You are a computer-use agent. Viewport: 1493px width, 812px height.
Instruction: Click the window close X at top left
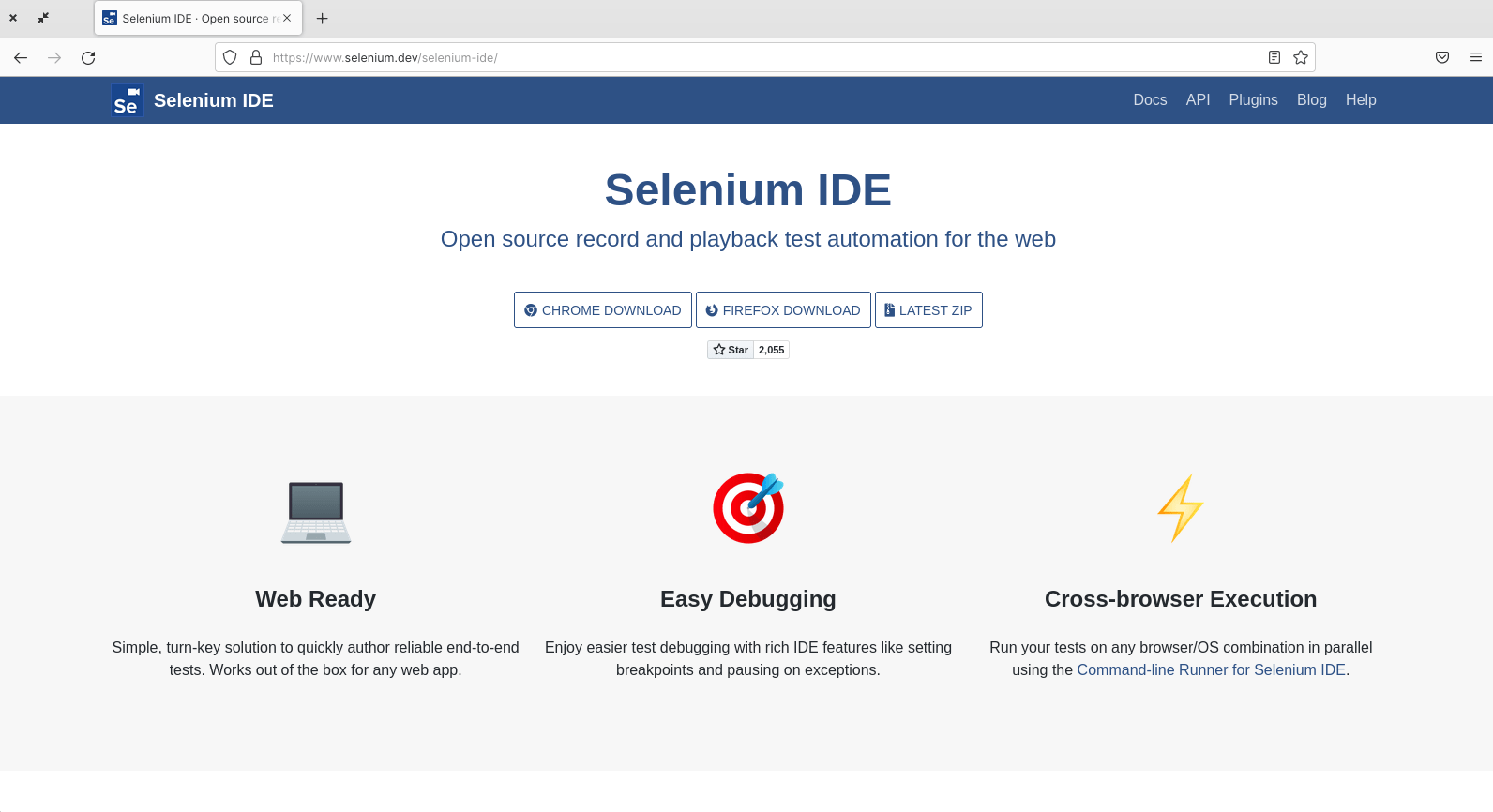[x=13, y=18]
